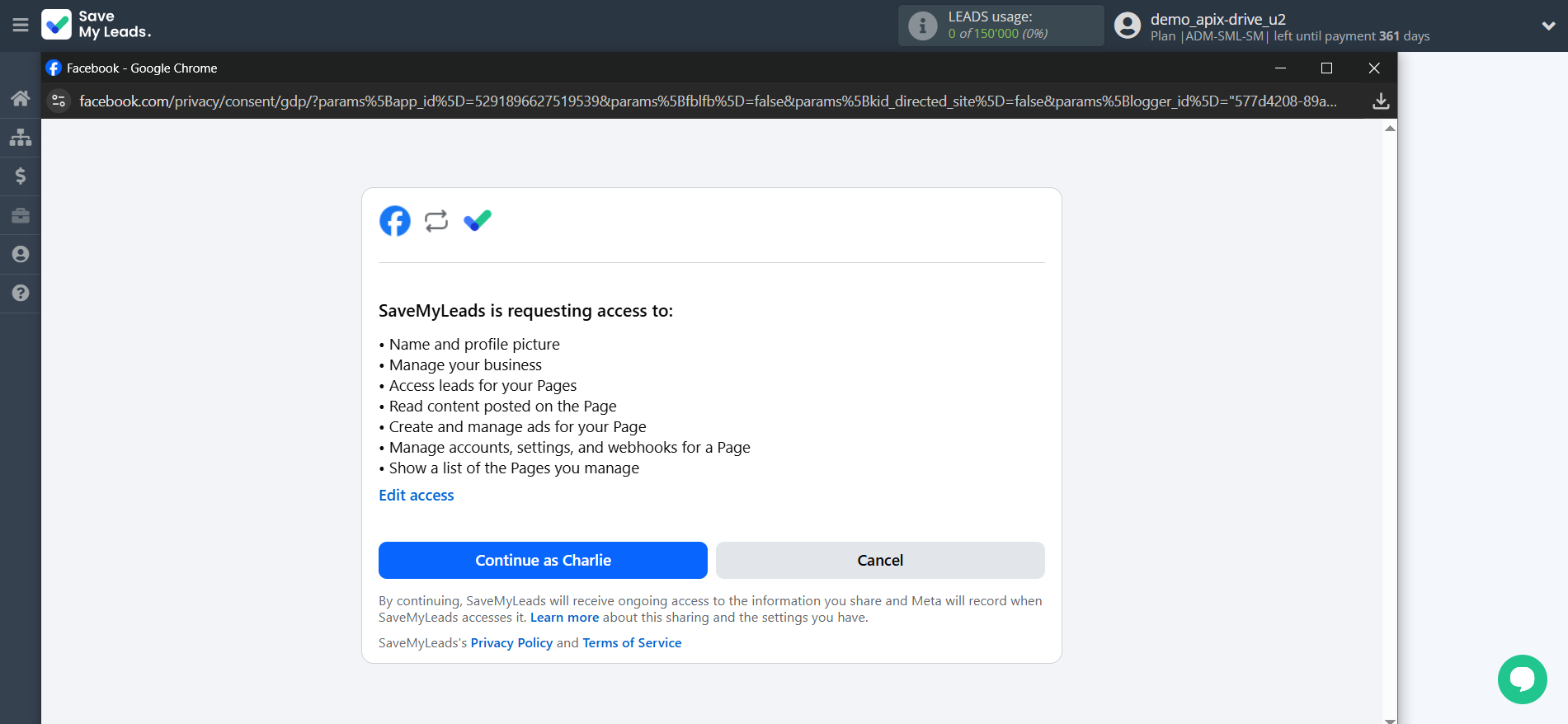The image size is (1568, 724).
Task: Open the help question mark icon
Action: tap(21, 293)
